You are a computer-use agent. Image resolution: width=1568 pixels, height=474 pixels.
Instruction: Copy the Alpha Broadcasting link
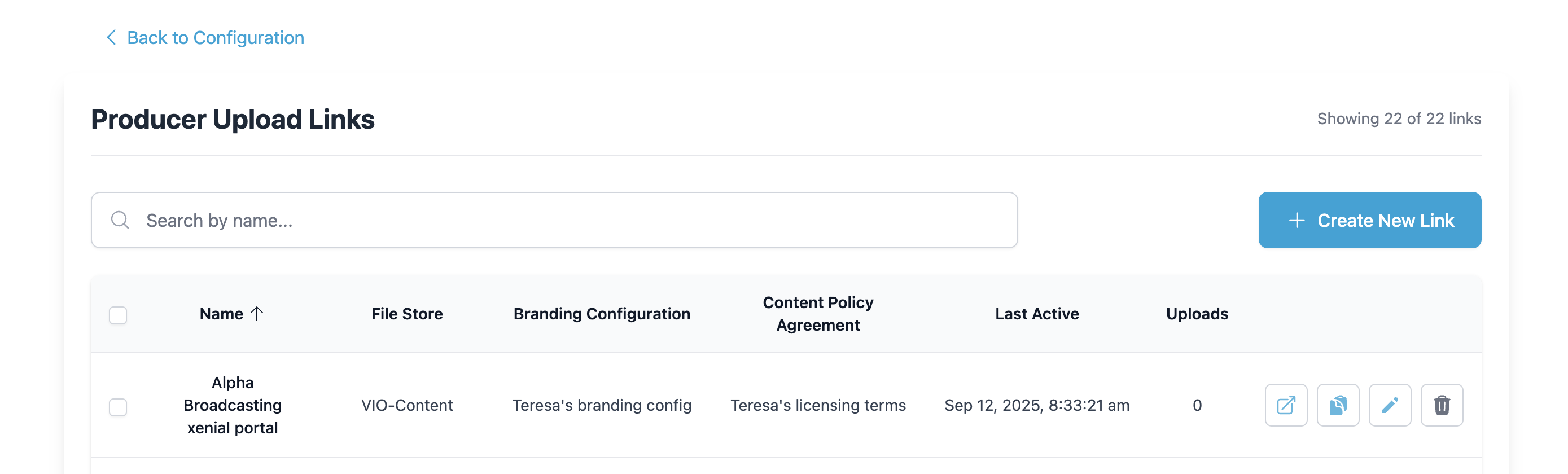pyautogui.click(x=1337, y=405)
